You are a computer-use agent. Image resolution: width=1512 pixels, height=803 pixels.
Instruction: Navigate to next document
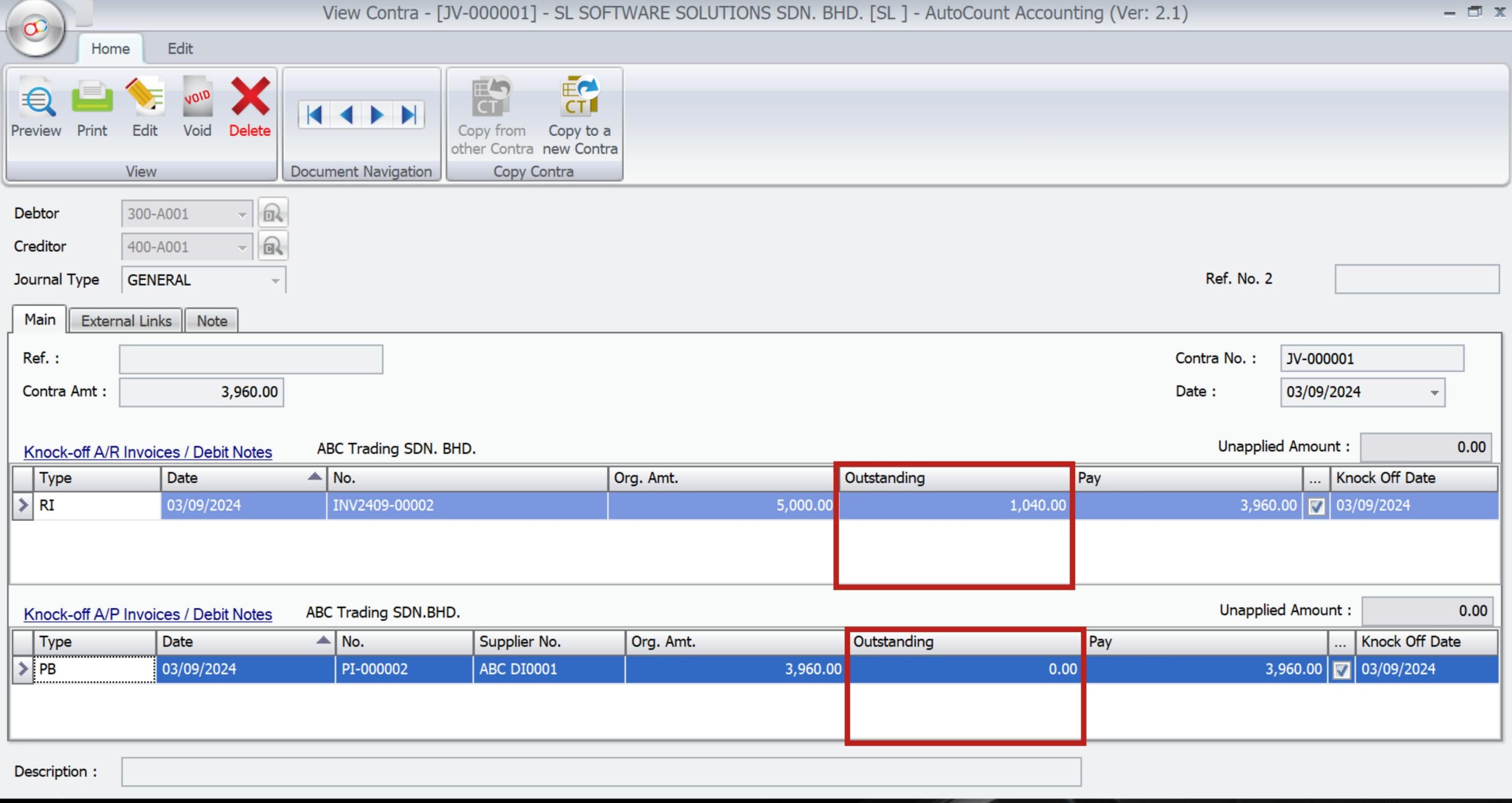pos(377,115)
